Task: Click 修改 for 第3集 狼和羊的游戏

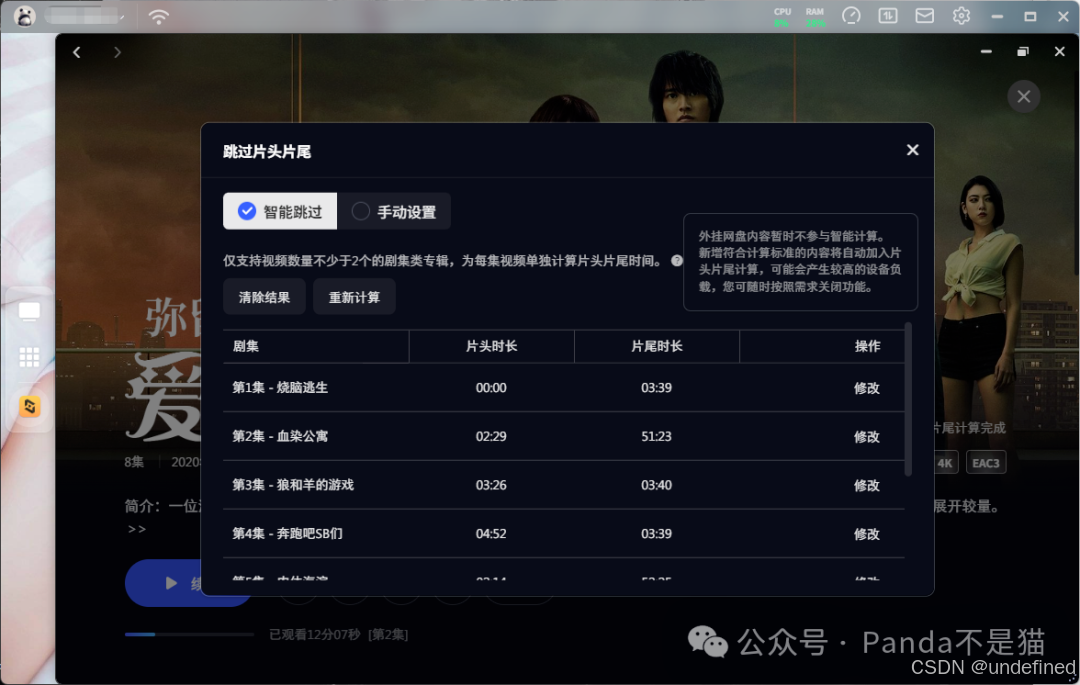Action: click(866, 485)
